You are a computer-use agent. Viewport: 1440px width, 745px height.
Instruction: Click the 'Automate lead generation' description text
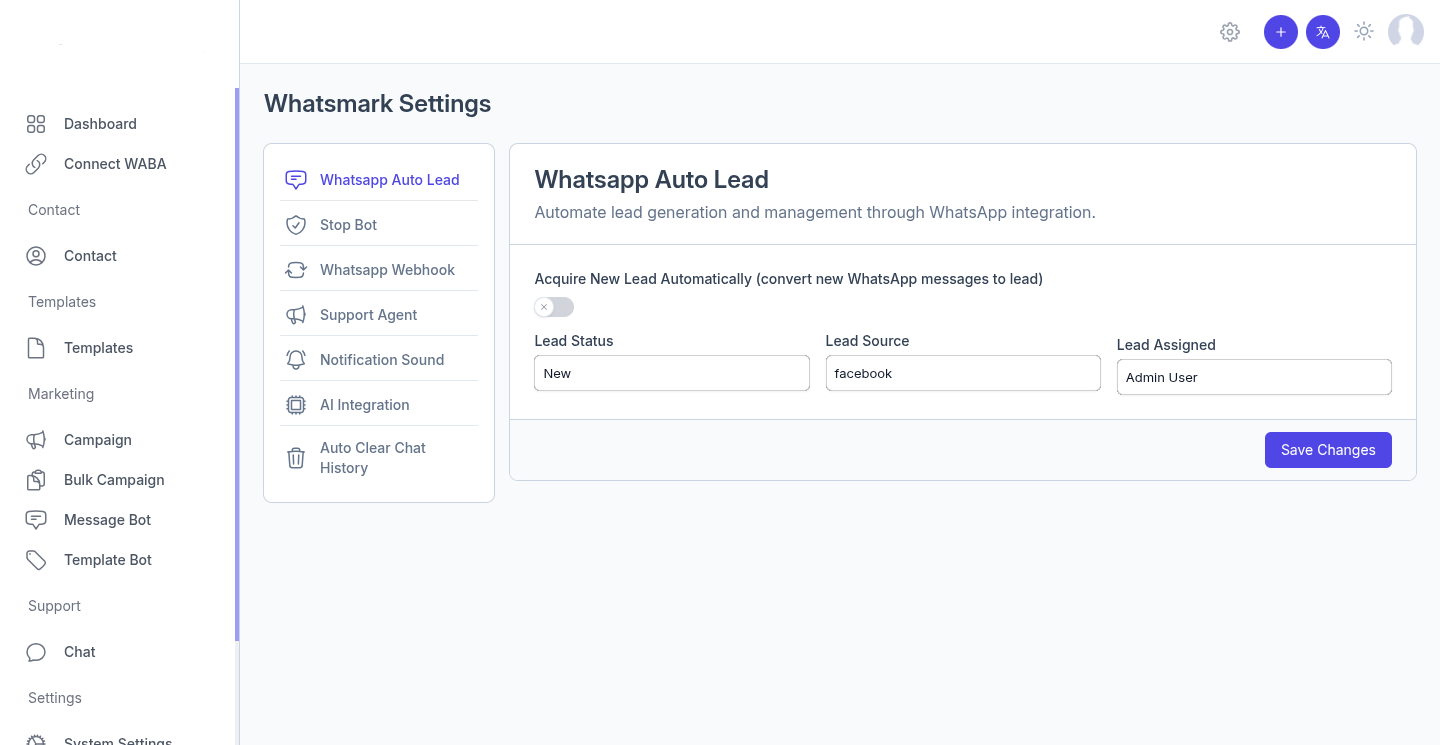click(x=815, y=213)
